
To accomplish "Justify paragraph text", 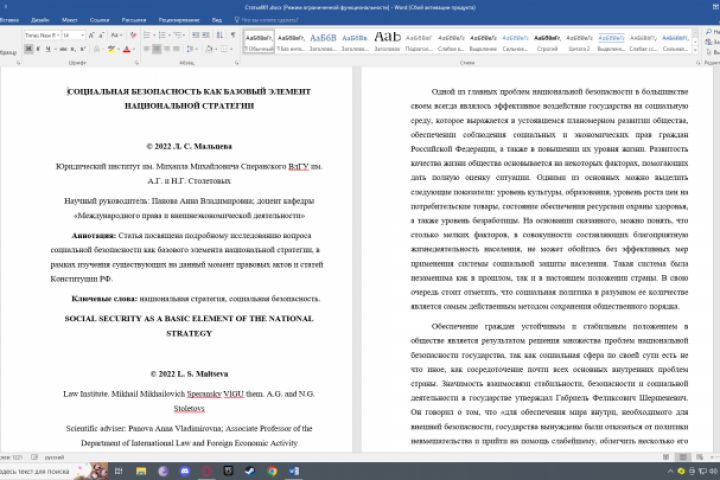I will [176, 49].
